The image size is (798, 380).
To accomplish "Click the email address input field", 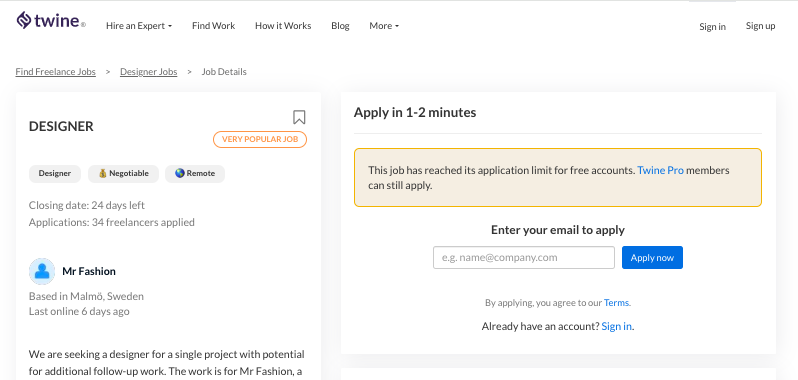I will [524, 257].
